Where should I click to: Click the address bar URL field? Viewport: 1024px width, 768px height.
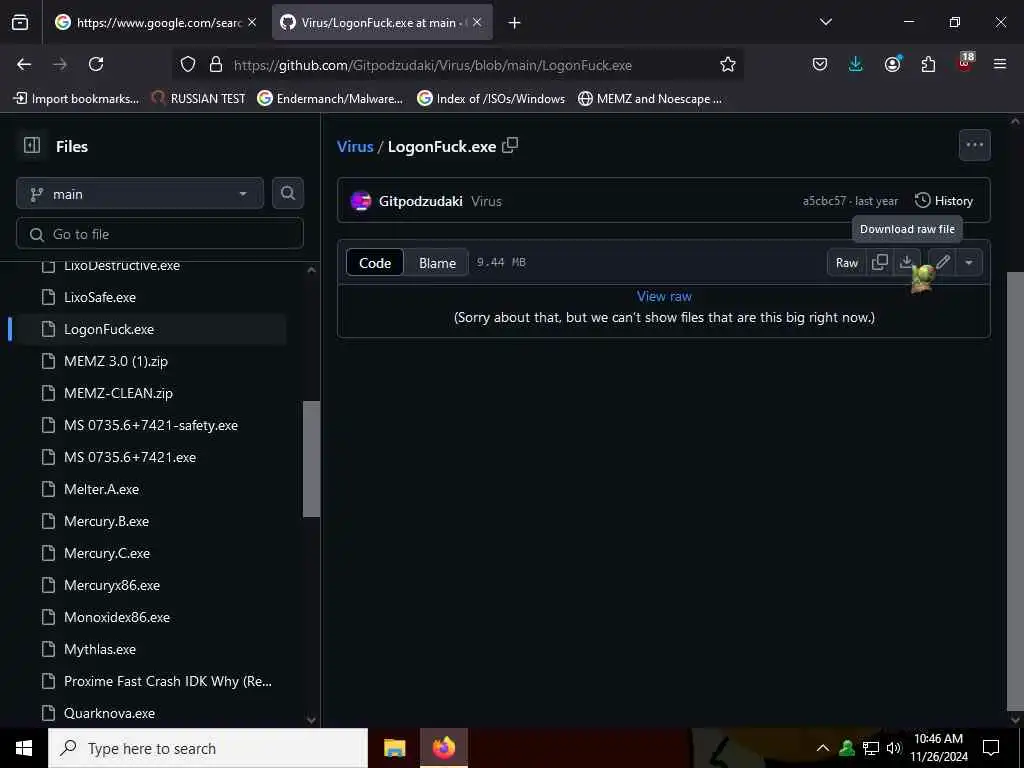point(432,65)
